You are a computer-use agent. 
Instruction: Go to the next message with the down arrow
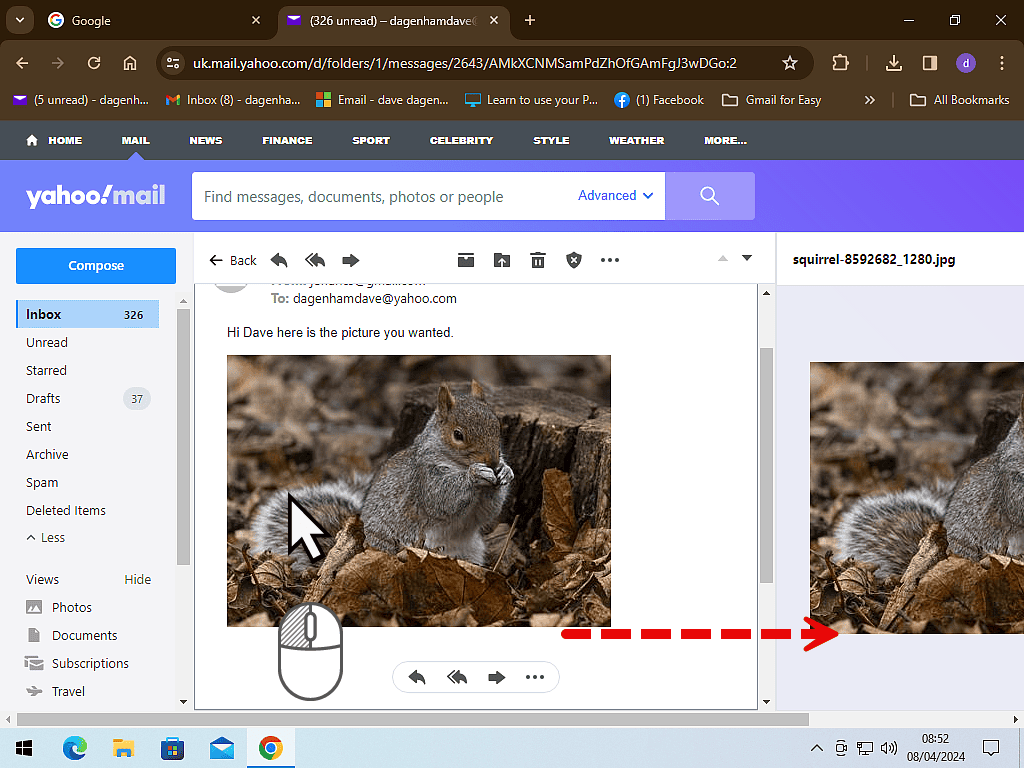pyautogui.click(x=746, y=258)
